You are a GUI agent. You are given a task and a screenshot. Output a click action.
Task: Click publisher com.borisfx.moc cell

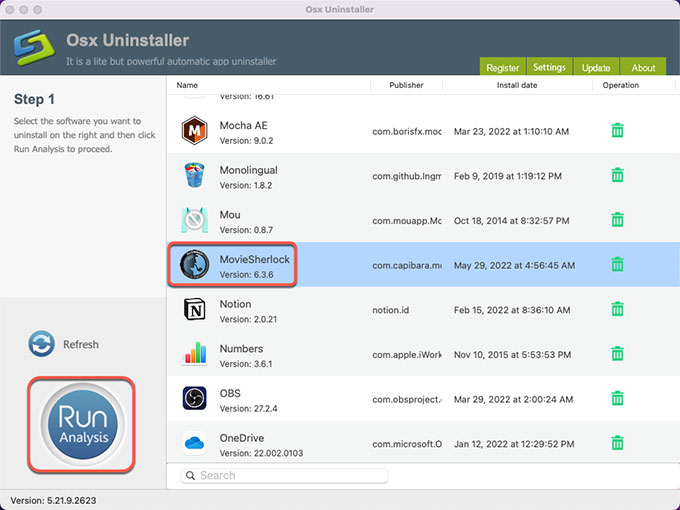click(x=407, y=131)
